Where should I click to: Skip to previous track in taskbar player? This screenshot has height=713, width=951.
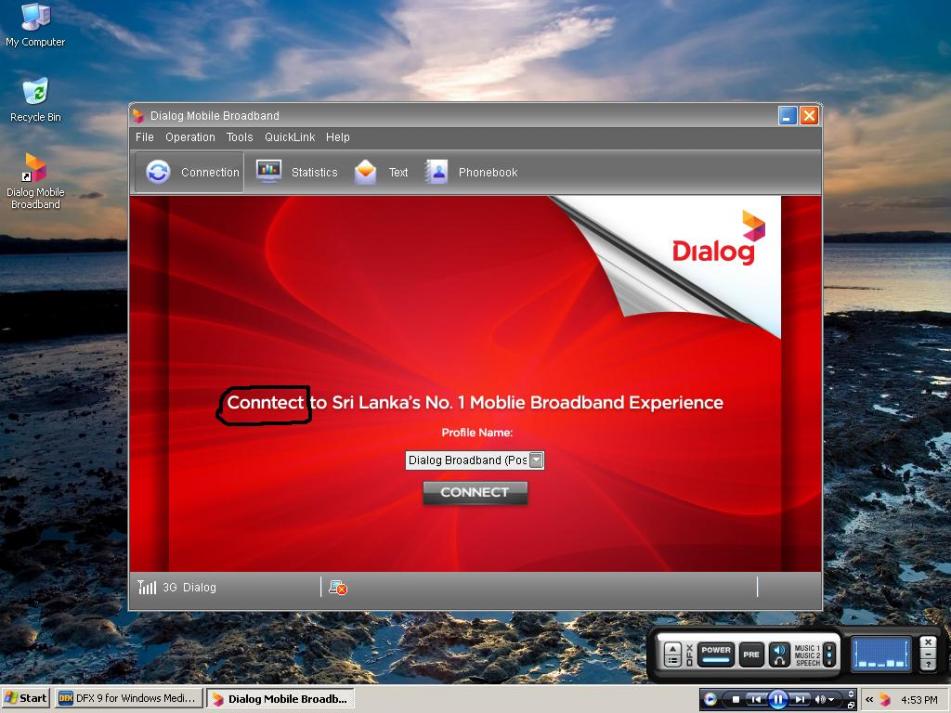pos(756,699)
